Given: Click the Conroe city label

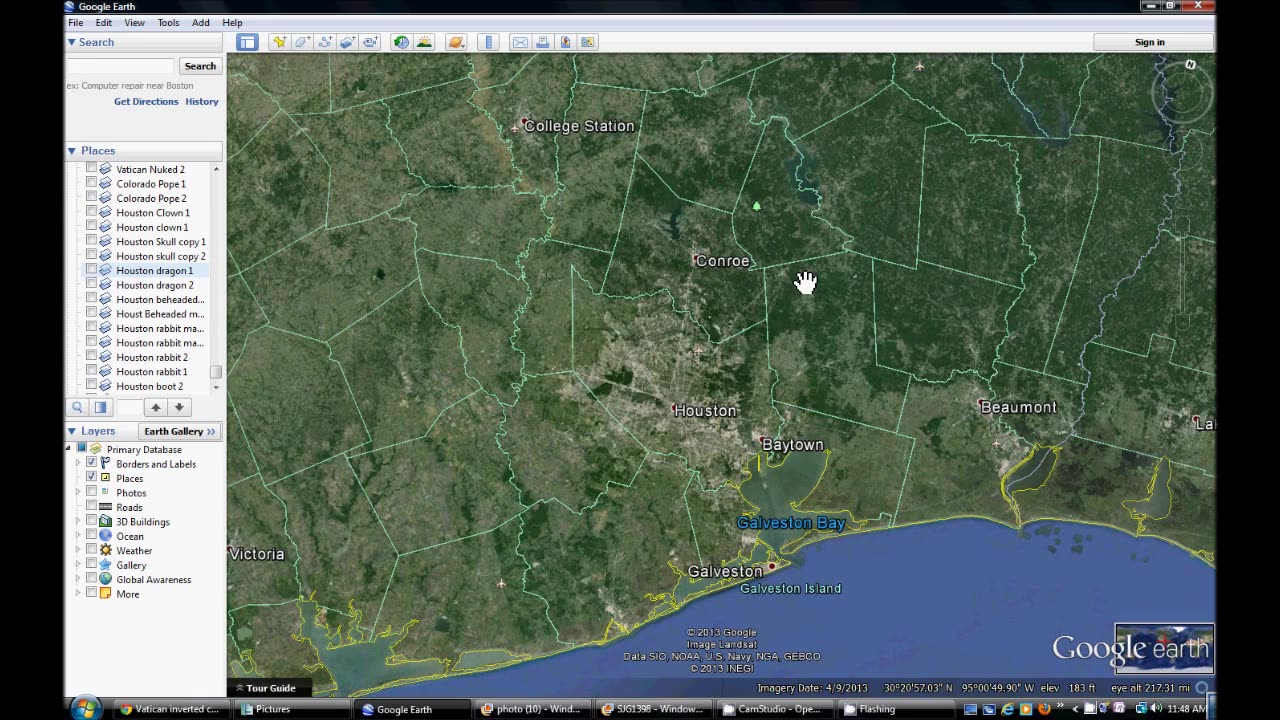Looking at the screenshot, I should 722,261.
